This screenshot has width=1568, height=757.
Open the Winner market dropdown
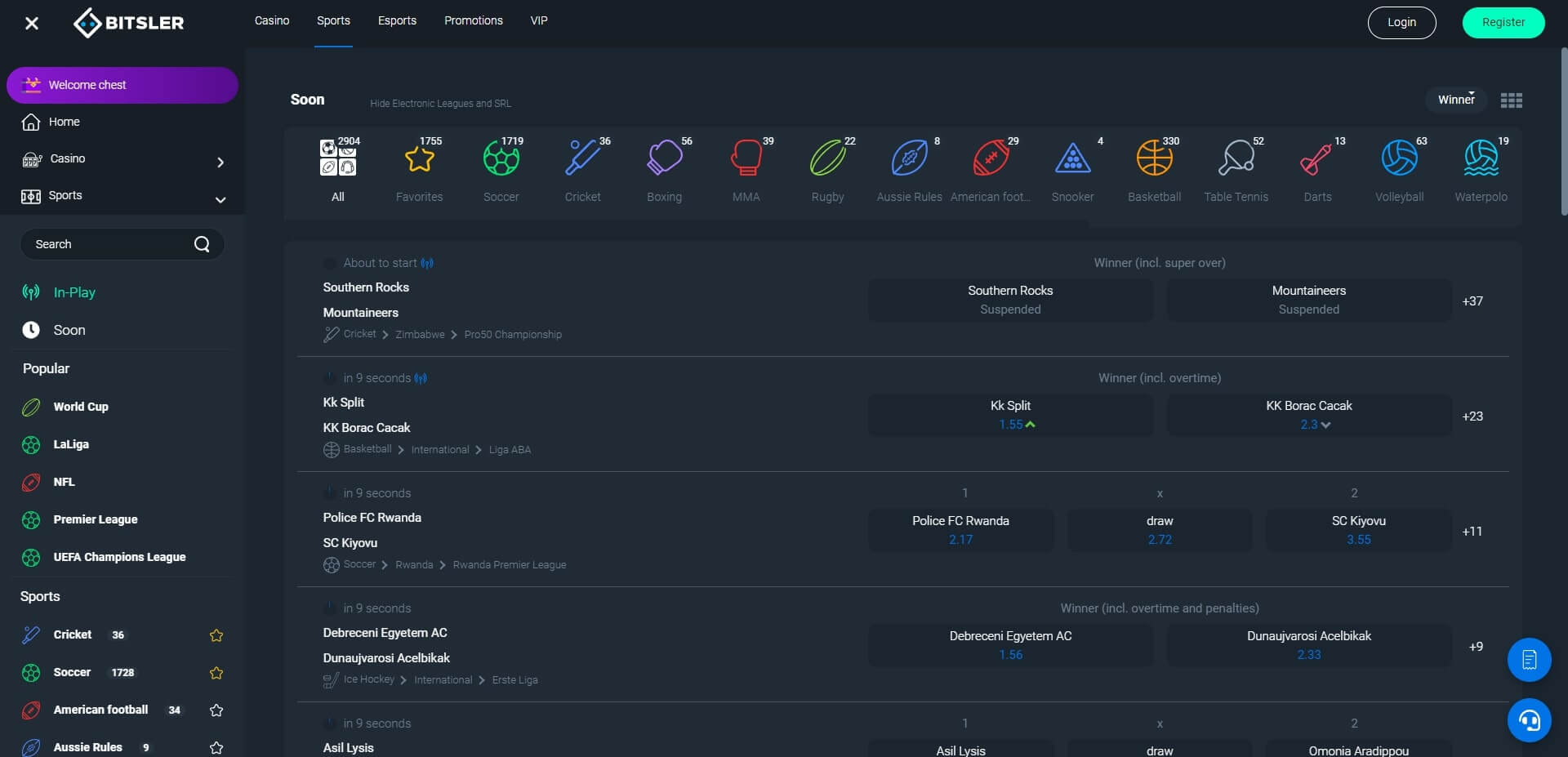(1456, 100)
